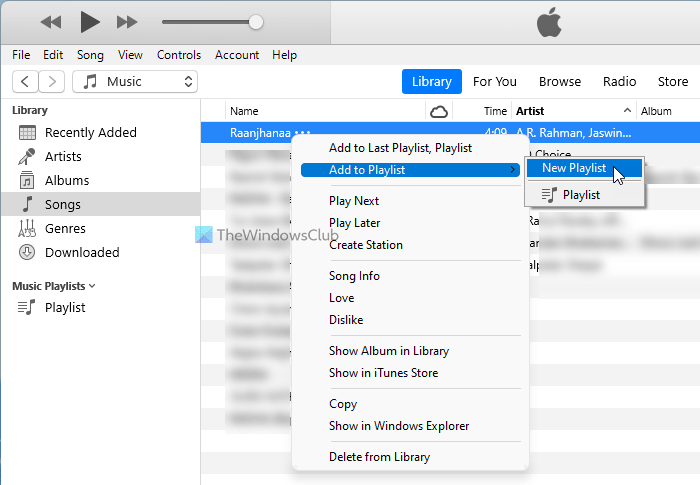Click the Albums icon in sidebar

pos(27,180)
